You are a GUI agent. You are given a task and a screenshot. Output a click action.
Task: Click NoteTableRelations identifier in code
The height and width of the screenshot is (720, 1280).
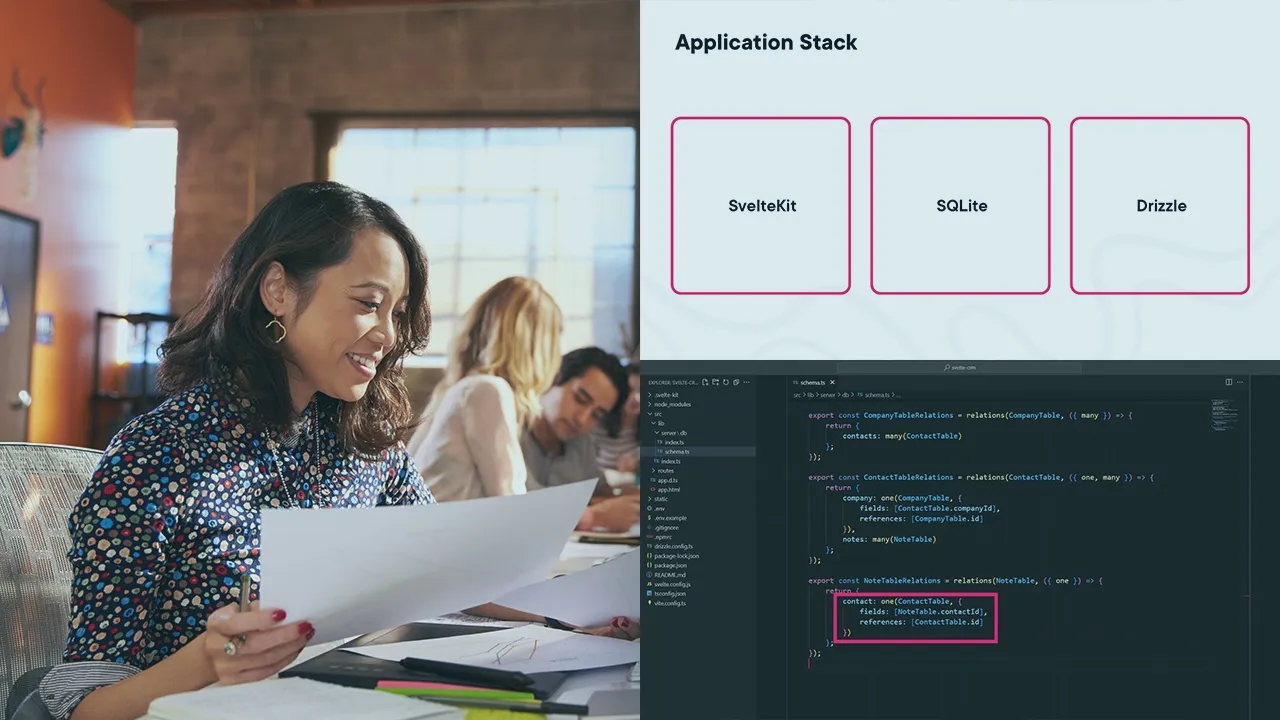[x=902, y=580]
